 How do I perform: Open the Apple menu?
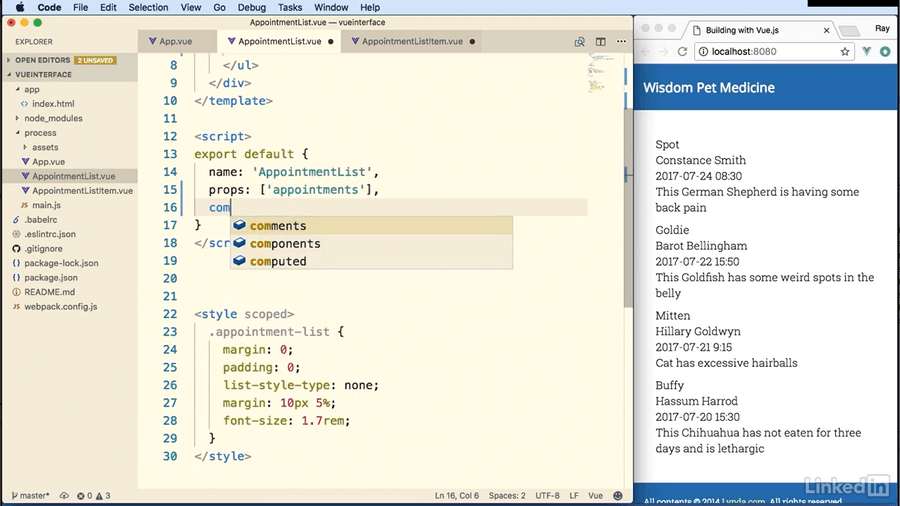click(x=20, y=7)
